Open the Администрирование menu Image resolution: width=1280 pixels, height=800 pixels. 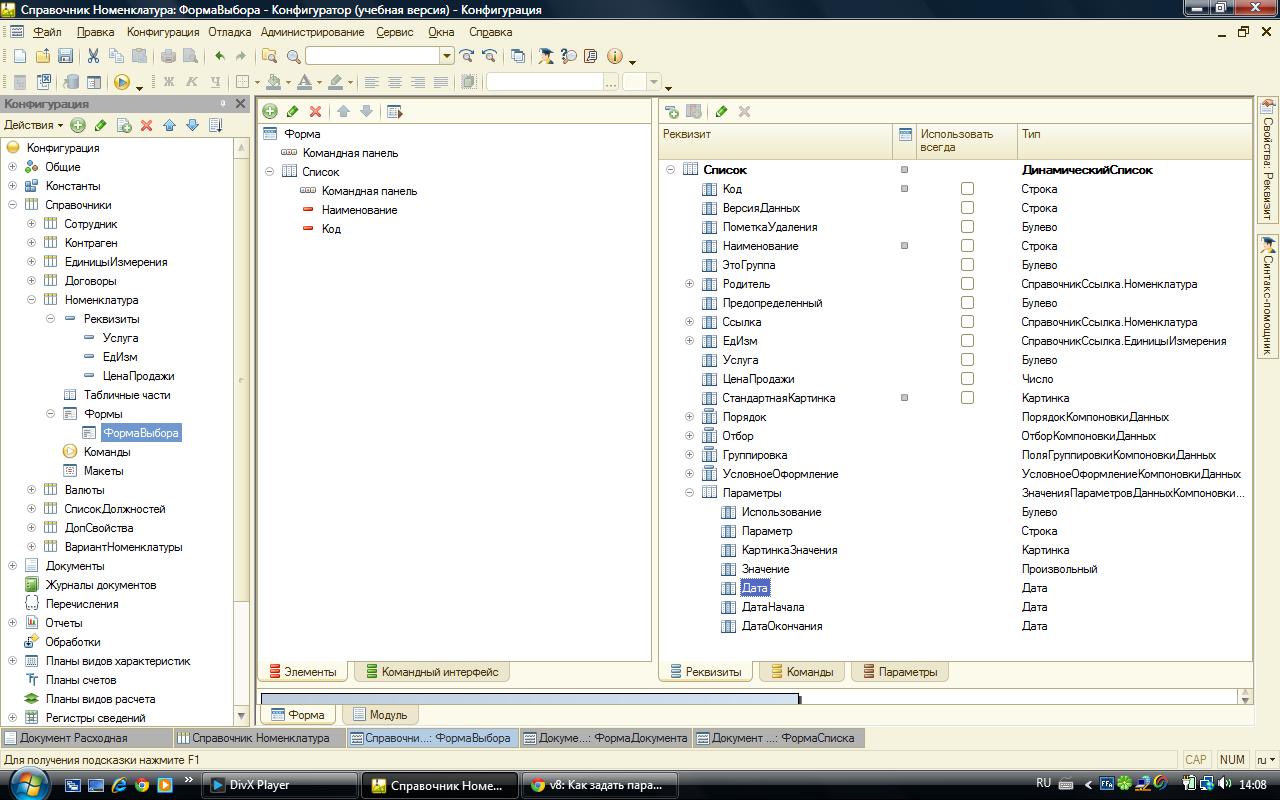tap(312, 32)
